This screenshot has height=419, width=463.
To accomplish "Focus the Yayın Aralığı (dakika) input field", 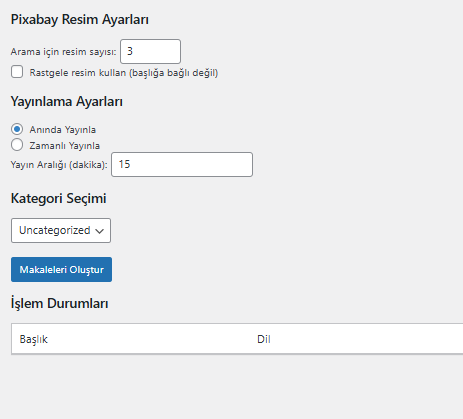I will (x=182, y=164).
